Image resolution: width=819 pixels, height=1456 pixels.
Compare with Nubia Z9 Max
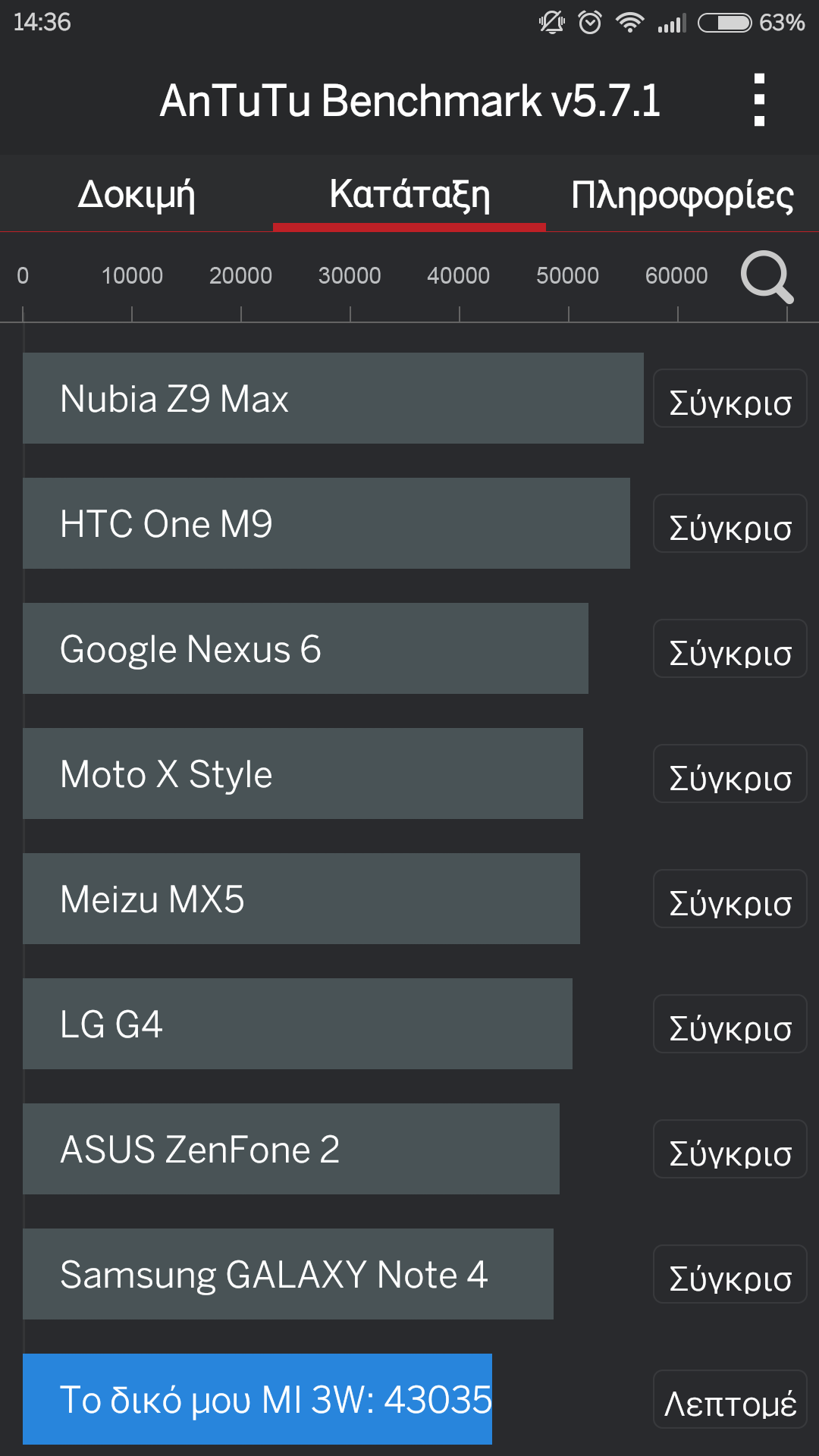coord(730,399)
